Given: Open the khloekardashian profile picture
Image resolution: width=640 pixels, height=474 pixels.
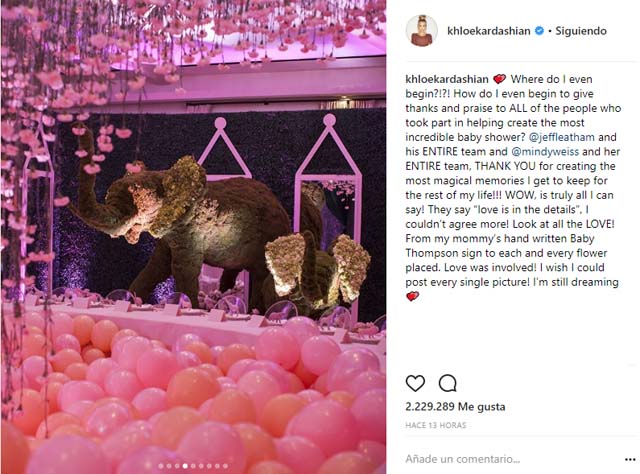Looking at the screenshot, I should click(x=421, y=31).
